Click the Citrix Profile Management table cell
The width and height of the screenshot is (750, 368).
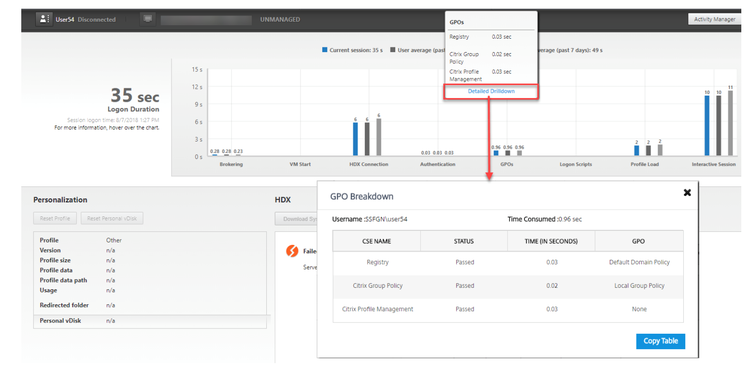click(377, 309)
